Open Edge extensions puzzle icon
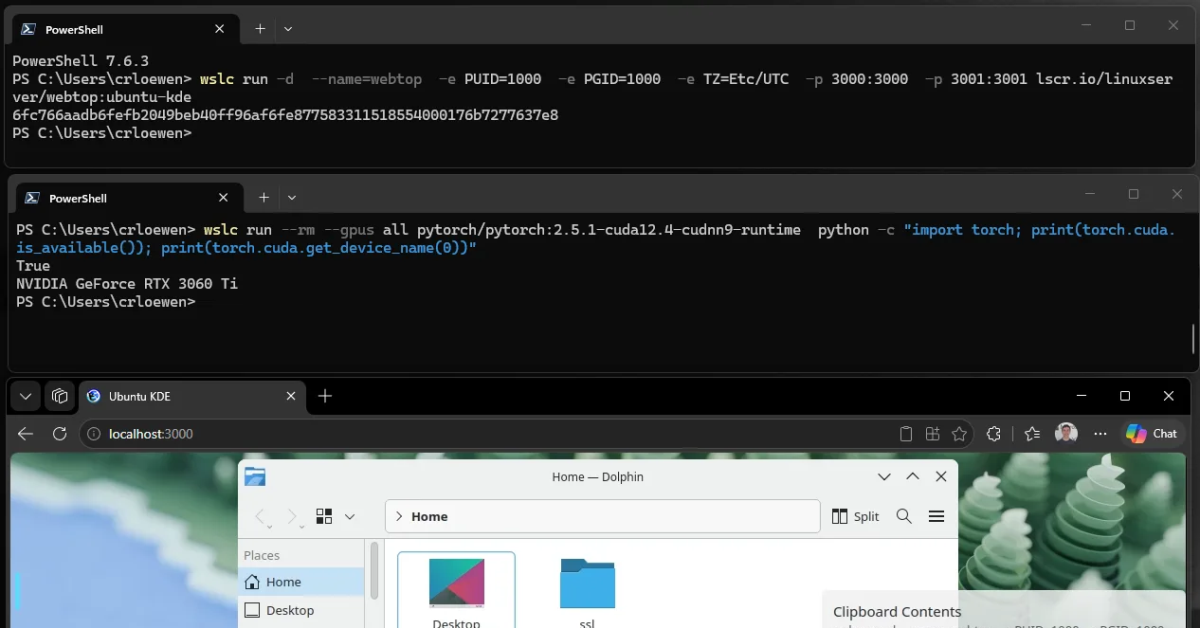Image resolution: width=1200 pixels, height=628 pixels. (x=993, y=434)
